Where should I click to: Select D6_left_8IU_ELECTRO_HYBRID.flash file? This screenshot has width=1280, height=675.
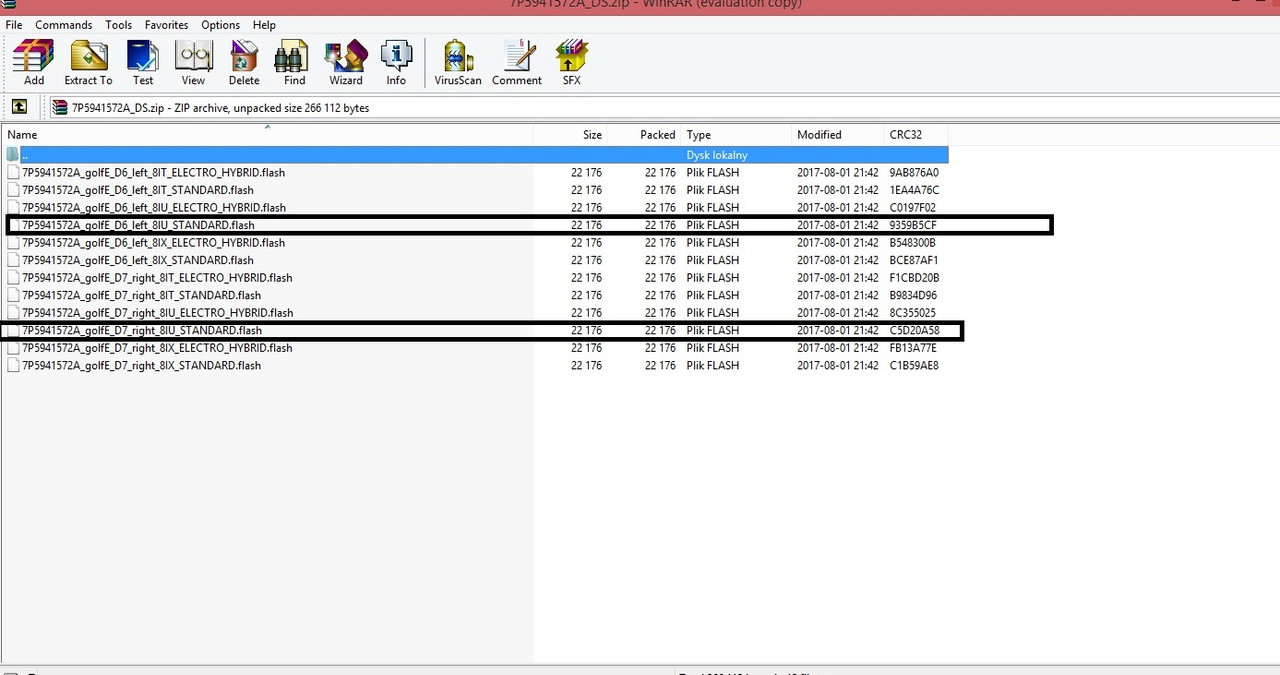coord(154,208)
